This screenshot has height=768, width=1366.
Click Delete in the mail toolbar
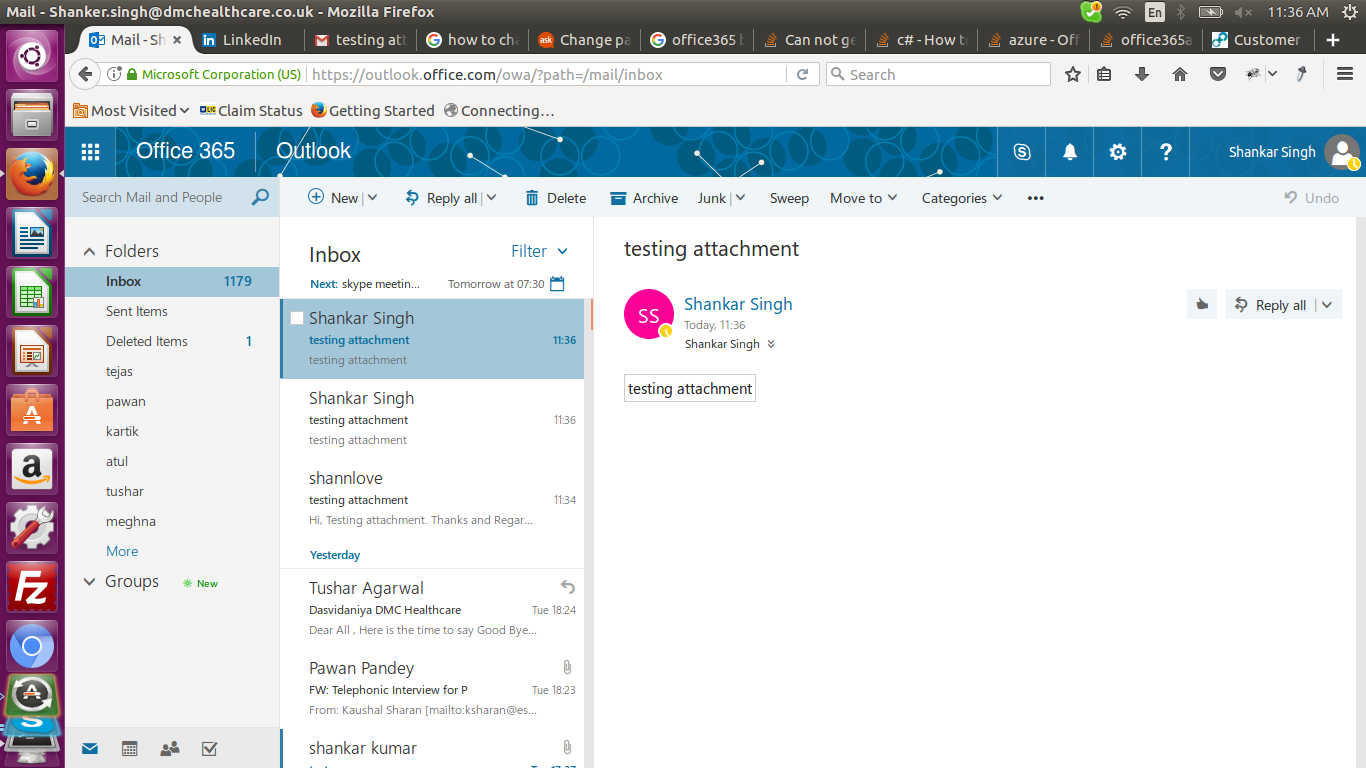pos(555,198)
